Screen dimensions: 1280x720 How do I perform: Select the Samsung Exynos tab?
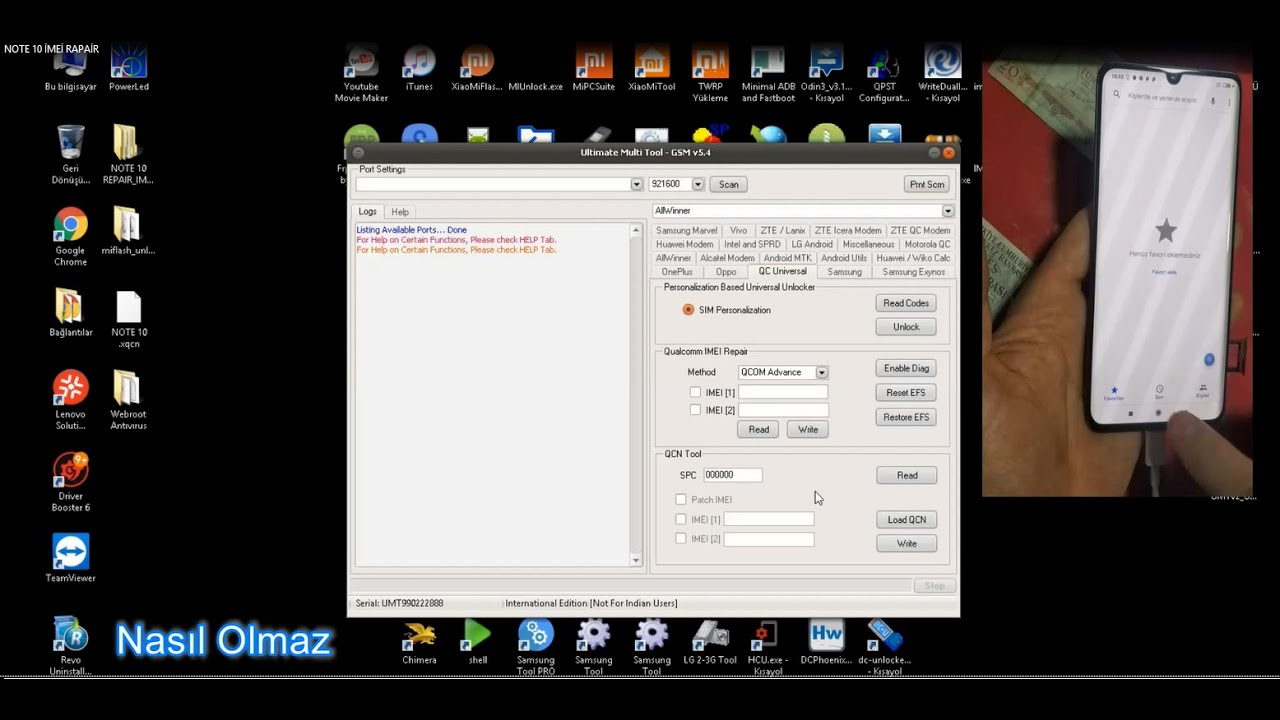914,272
